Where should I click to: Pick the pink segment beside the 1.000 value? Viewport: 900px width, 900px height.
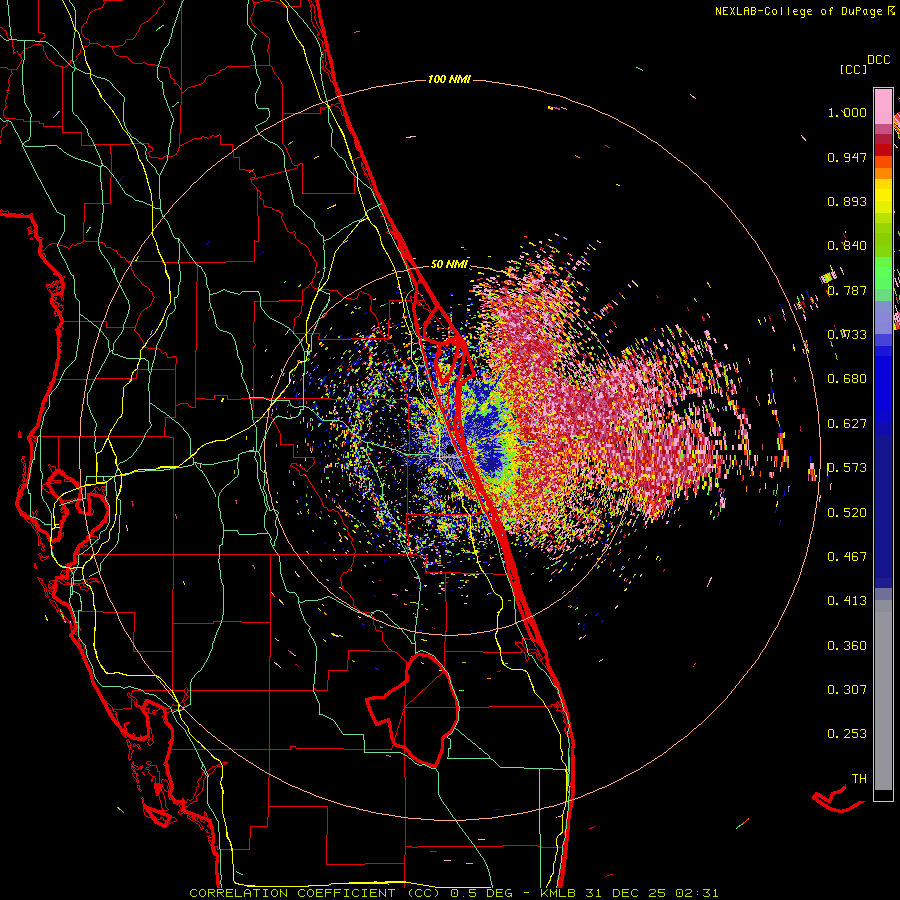pyautogui.click(x=883, y=107)
